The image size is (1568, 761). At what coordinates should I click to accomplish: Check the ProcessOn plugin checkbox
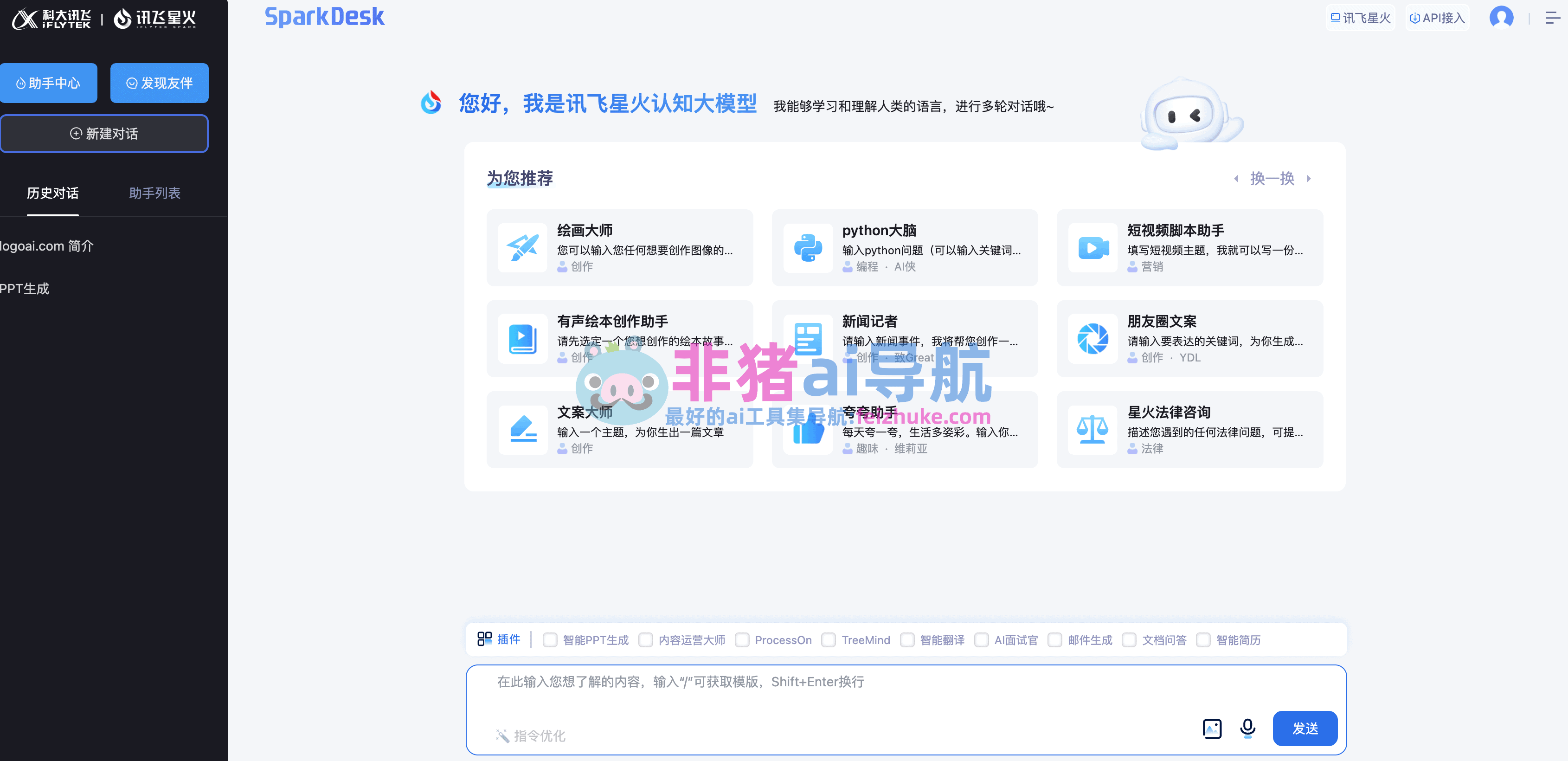click(742, 640)
